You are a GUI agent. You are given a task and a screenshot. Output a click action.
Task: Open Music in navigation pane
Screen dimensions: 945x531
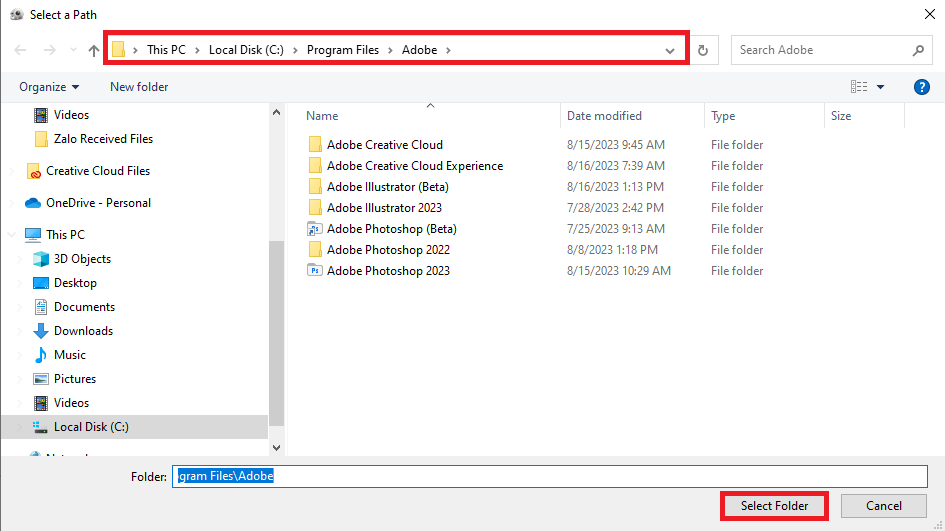click(x=69, y=355)
